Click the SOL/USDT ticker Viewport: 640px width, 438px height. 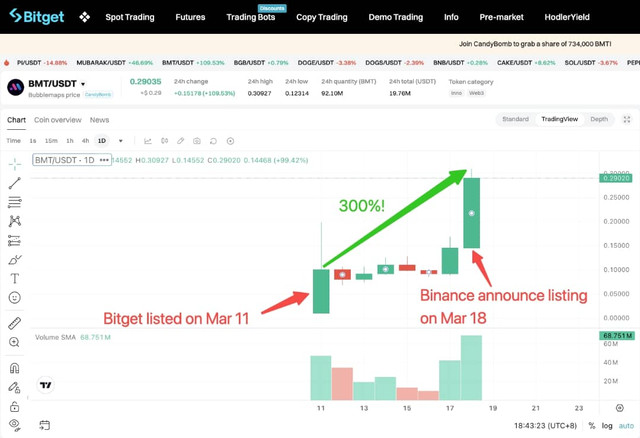(x=591, y=63)
